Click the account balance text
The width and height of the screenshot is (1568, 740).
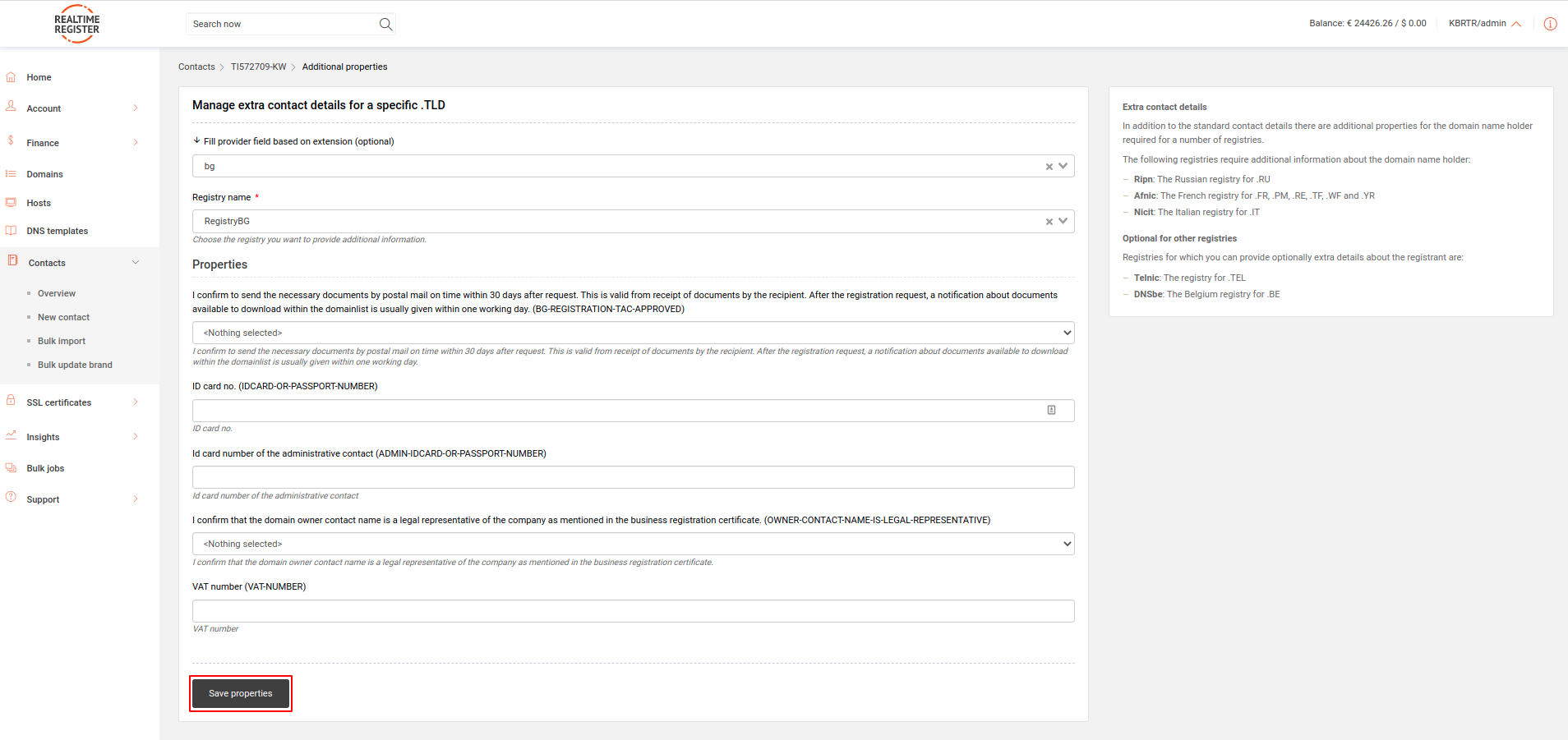pyautogui.click(x=1367, y=23)
